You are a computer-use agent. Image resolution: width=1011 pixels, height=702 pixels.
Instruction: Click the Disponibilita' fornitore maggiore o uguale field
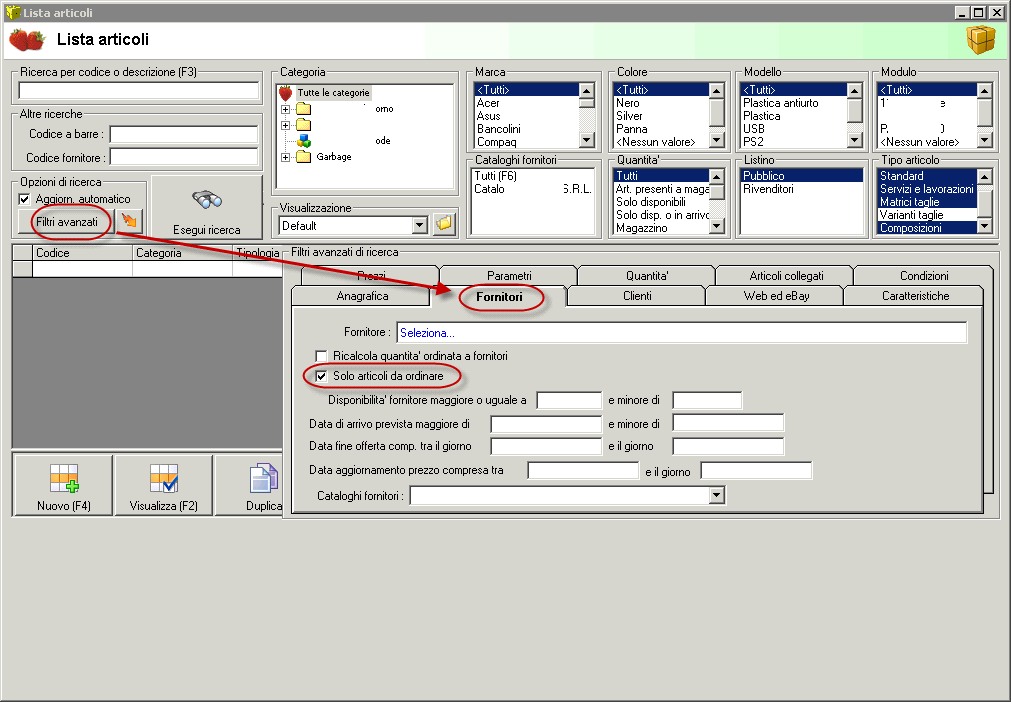tap(569, 400)
